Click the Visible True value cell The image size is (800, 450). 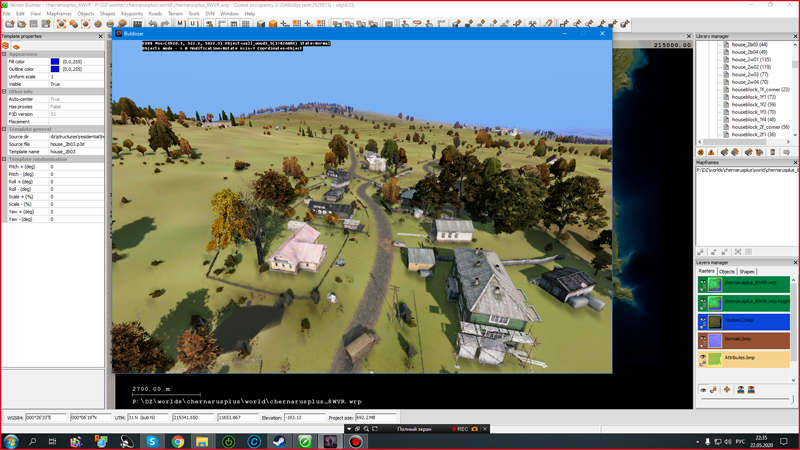pos(76,84)
